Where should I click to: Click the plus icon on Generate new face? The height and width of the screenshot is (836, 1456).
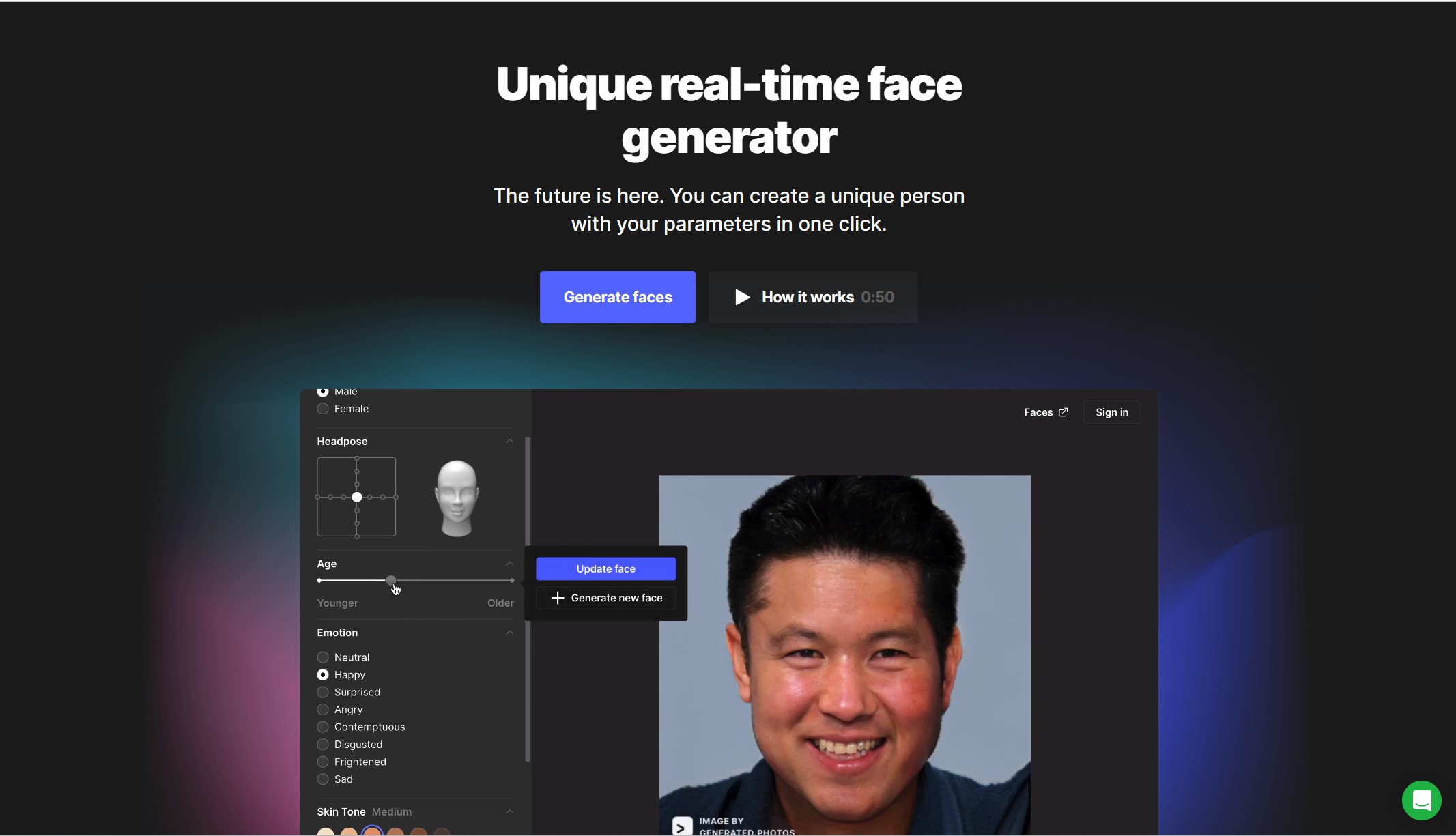tap(556, 597)
